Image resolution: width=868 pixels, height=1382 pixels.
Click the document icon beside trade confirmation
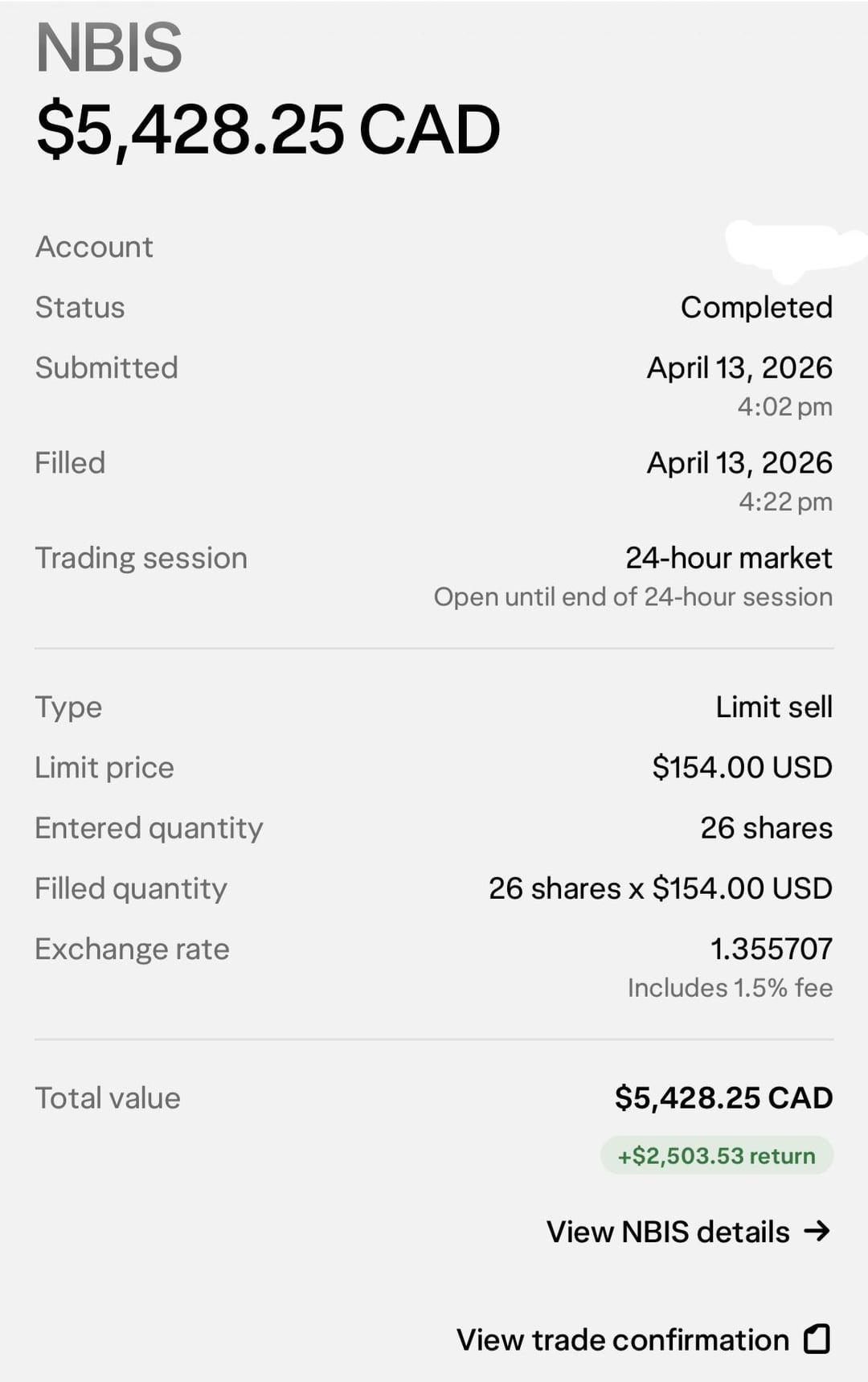817,1339
